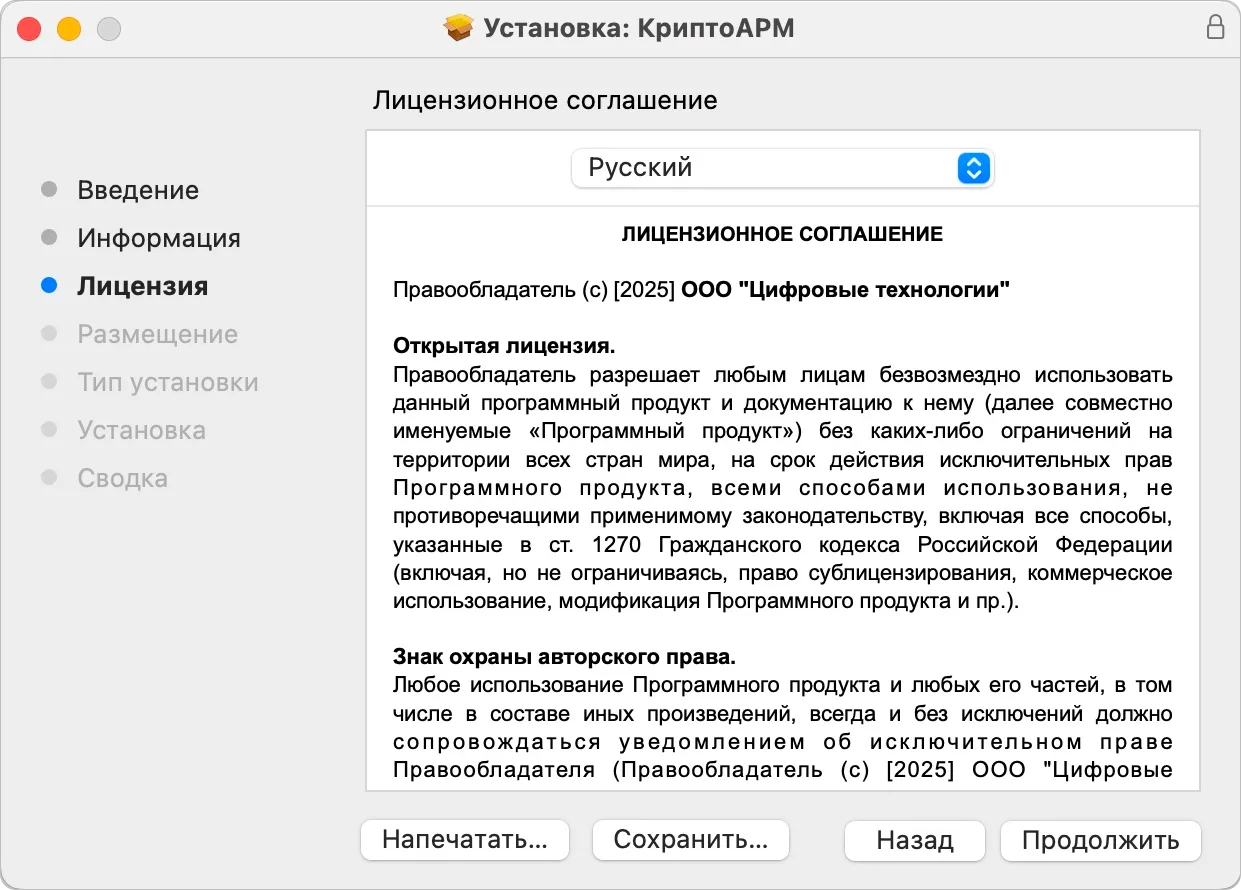Click the lock icon at top right
This screenshot has width=1241, height=890.
click(1216, 28)
